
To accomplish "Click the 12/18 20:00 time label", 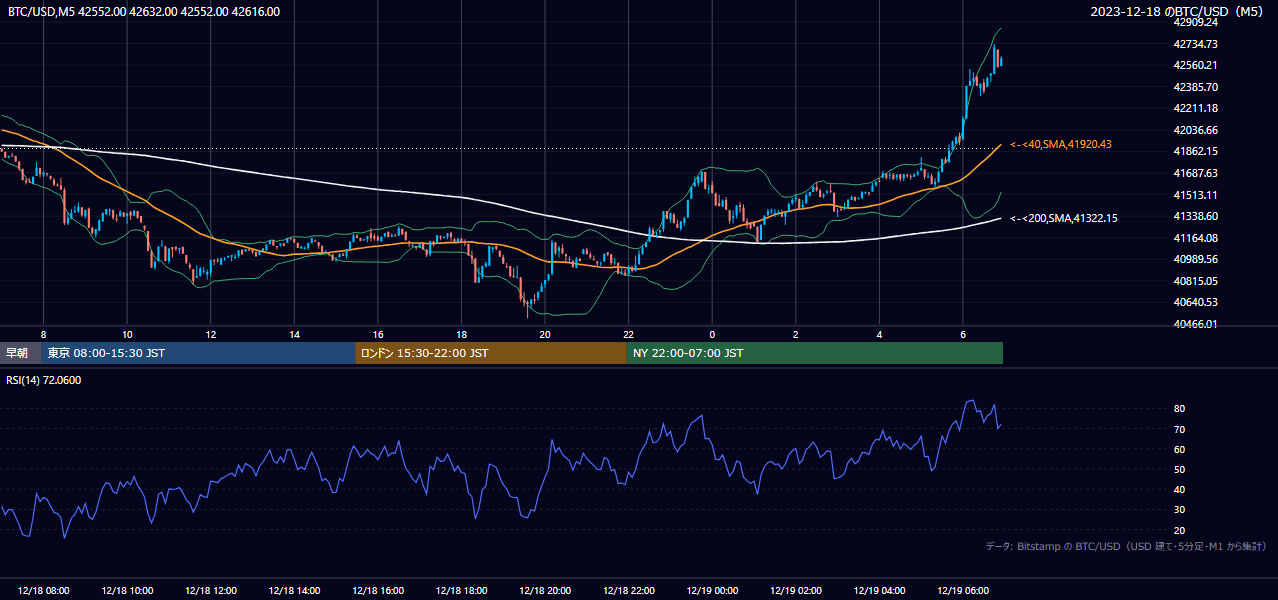I will pyautogui.click(x=545, y=591).
